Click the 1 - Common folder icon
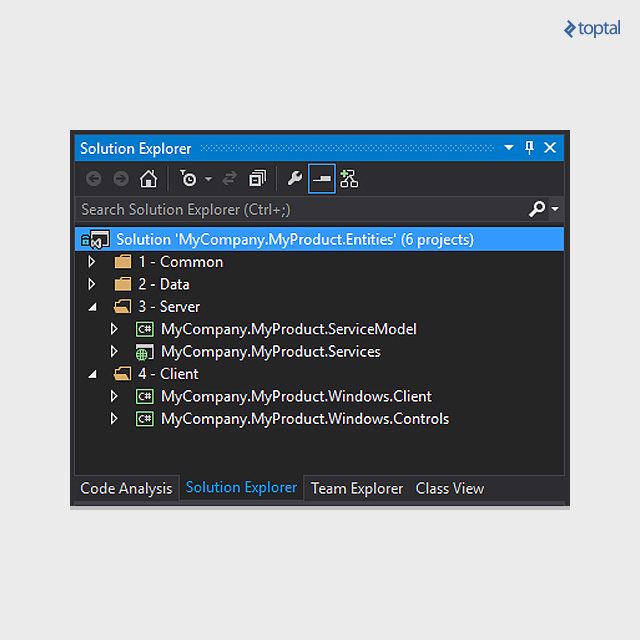The image size is (640, 640). pos(123,262)
